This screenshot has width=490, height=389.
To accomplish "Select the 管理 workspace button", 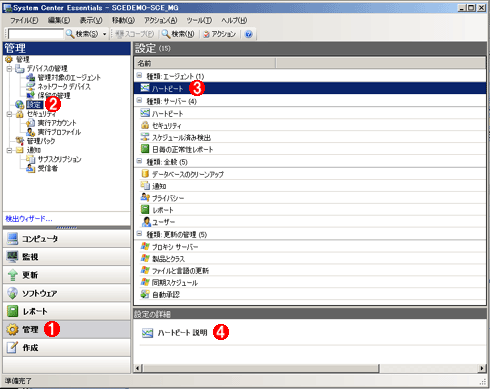I will 67,329.
